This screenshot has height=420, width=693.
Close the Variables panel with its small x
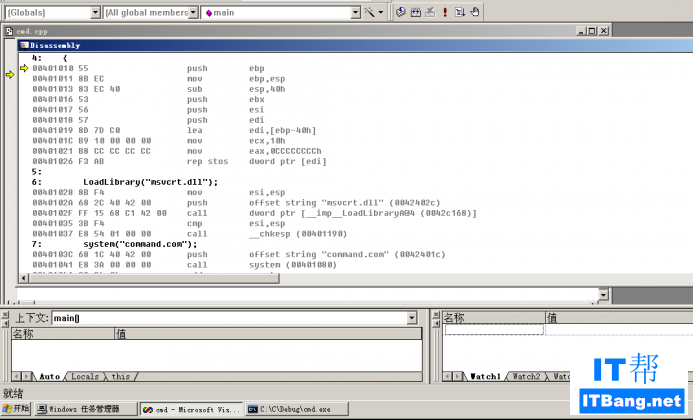5,315
